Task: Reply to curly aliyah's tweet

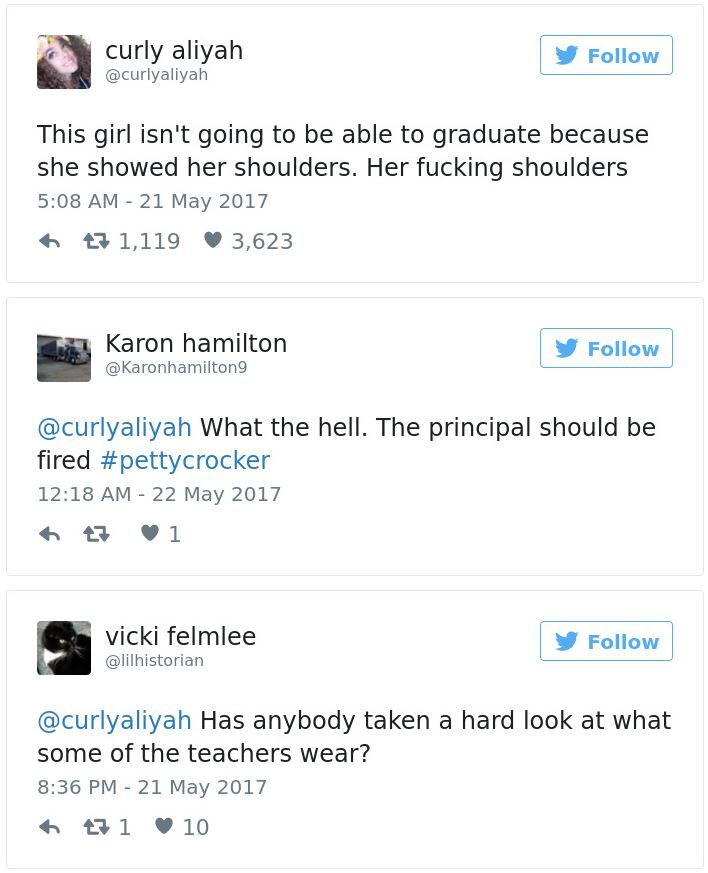Action: pyautogui.click(x=49, y=241)
